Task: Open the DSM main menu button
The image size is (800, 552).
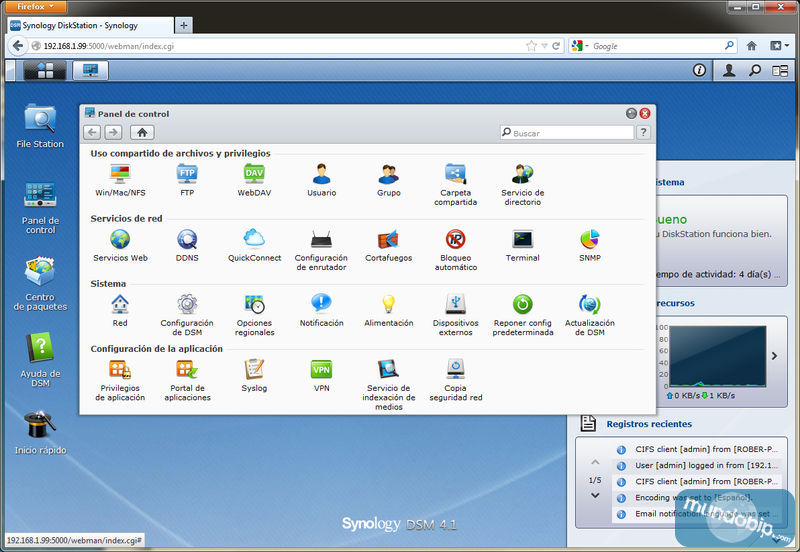Action: coord(45,70)
